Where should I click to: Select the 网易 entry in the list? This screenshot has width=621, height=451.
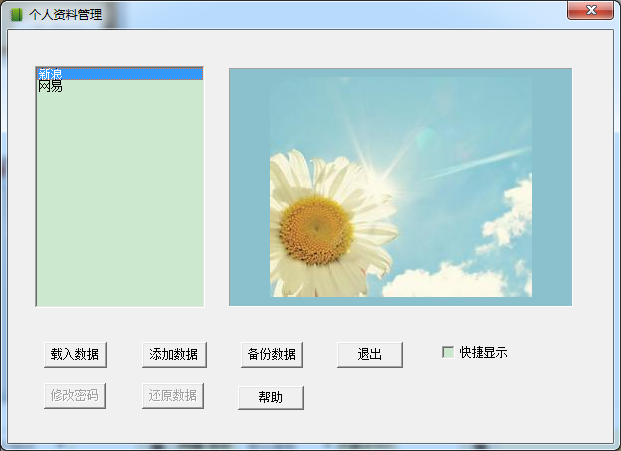(120, 86)
